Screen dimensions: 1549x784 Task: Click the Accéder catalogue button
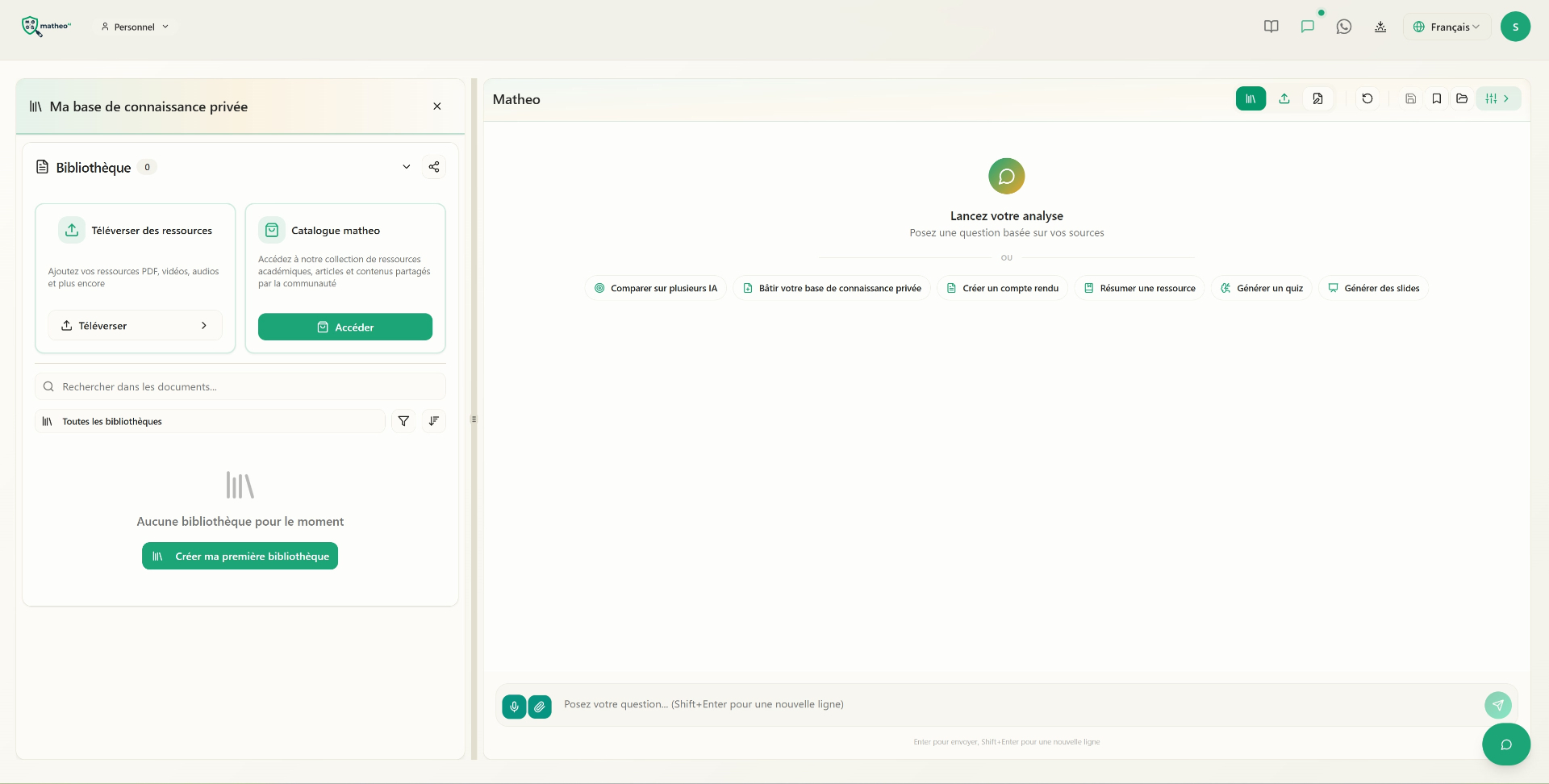[345, 327]
